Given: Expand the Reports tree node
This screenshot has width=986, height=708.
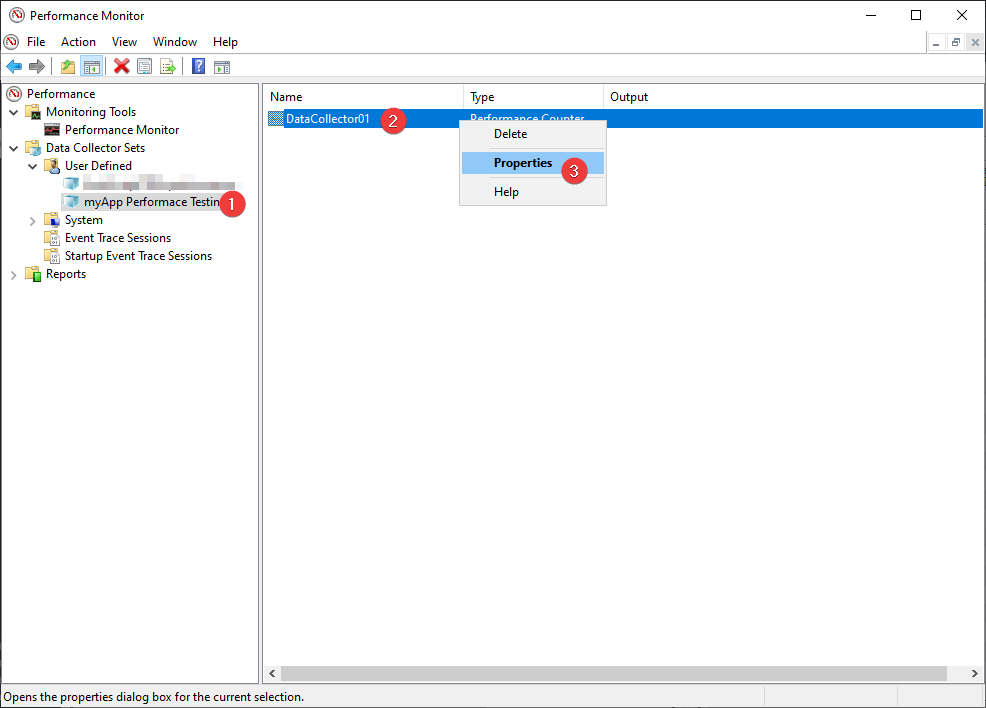Looking at the screenshot, I should (14, 274).
